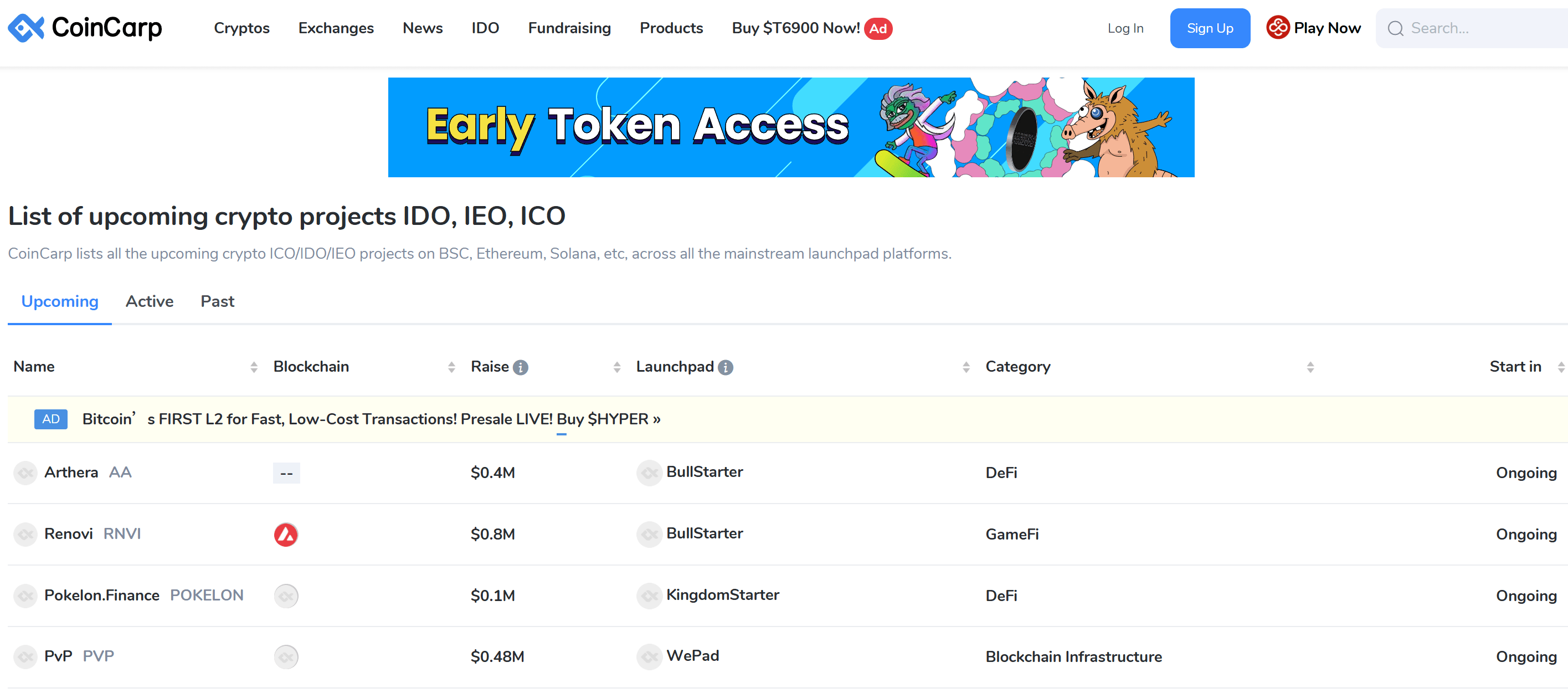Open the WePad launchpad link
Screen dimensions: 1568x693
[693, 656]
